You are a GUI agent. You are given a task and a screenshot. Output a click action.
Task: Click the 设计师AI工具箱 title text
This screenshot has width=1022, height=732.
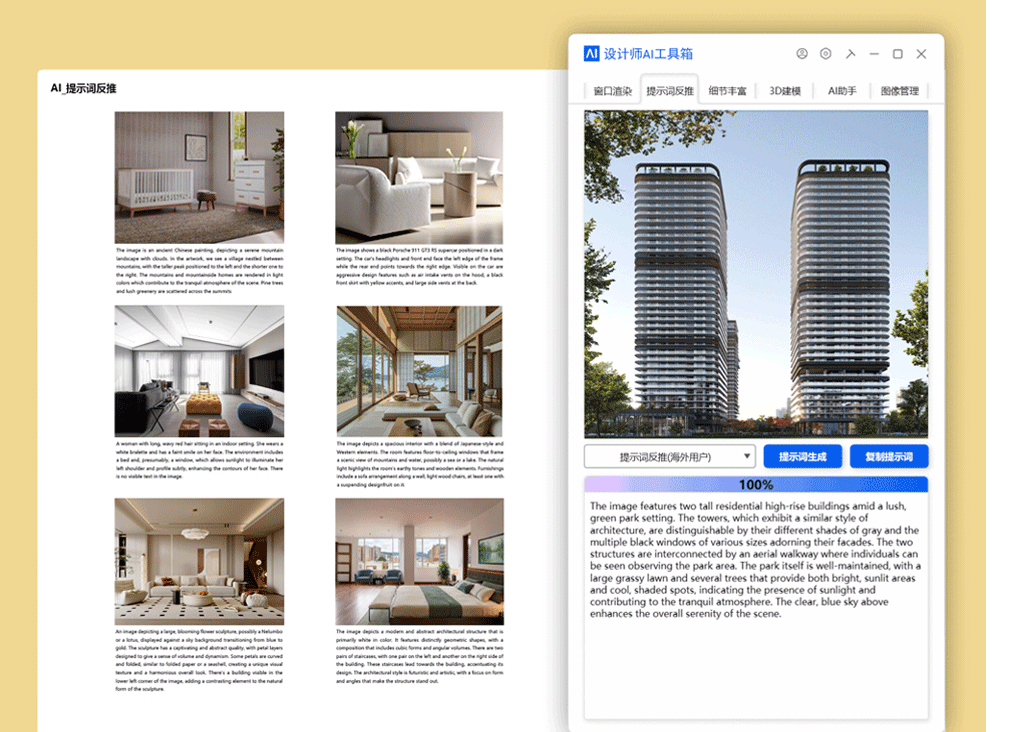pyautogui.click(x=648, y=53)
